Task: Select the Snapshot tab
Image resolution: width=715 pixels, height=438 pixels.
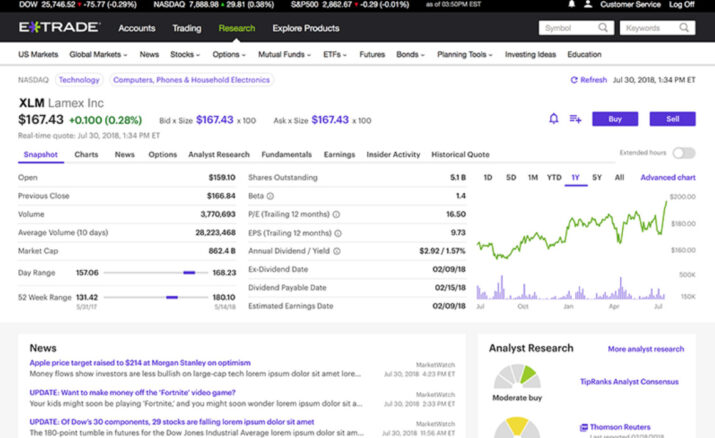Action: point(41,155)
